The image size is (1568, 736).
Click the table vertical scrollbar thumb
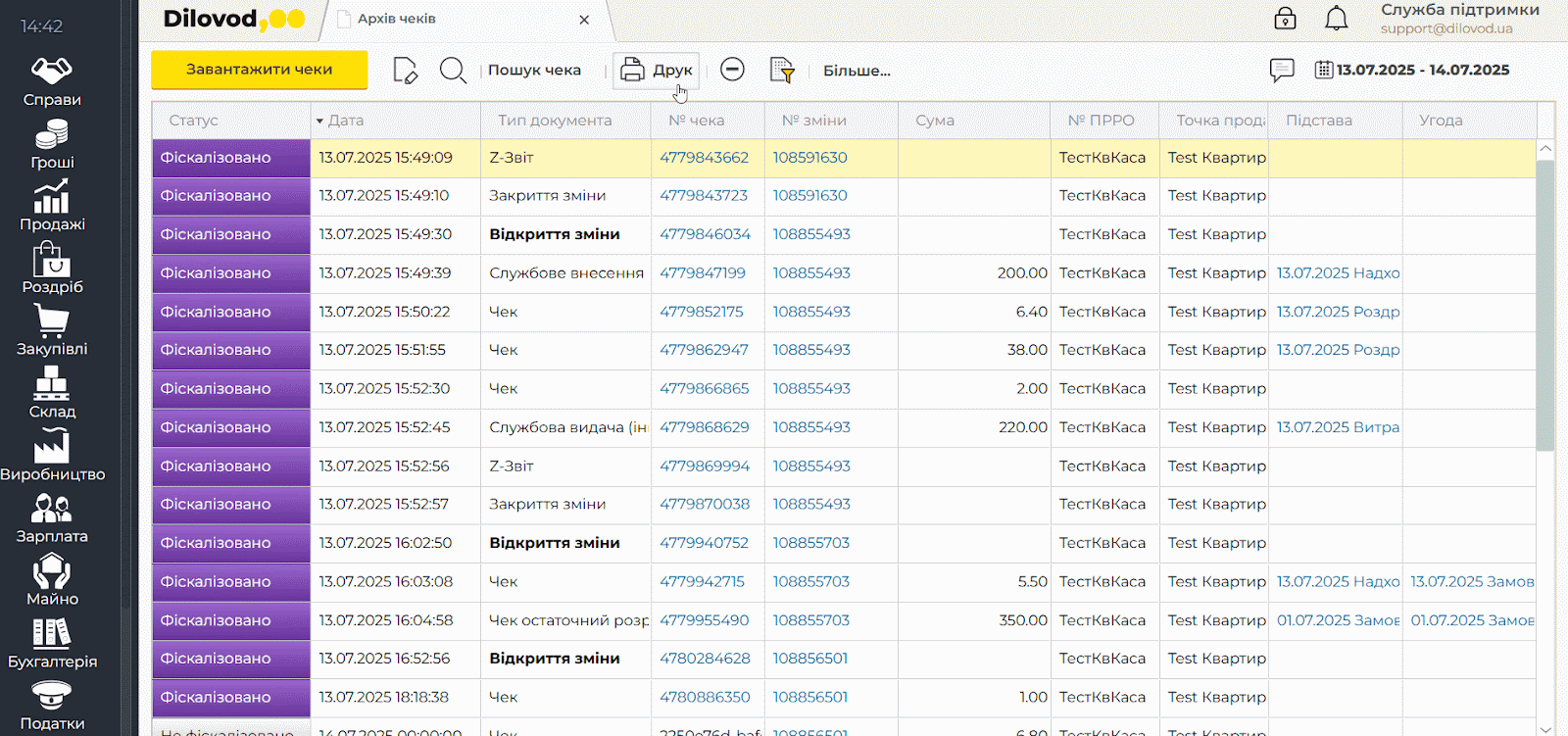click(1545, 304)
